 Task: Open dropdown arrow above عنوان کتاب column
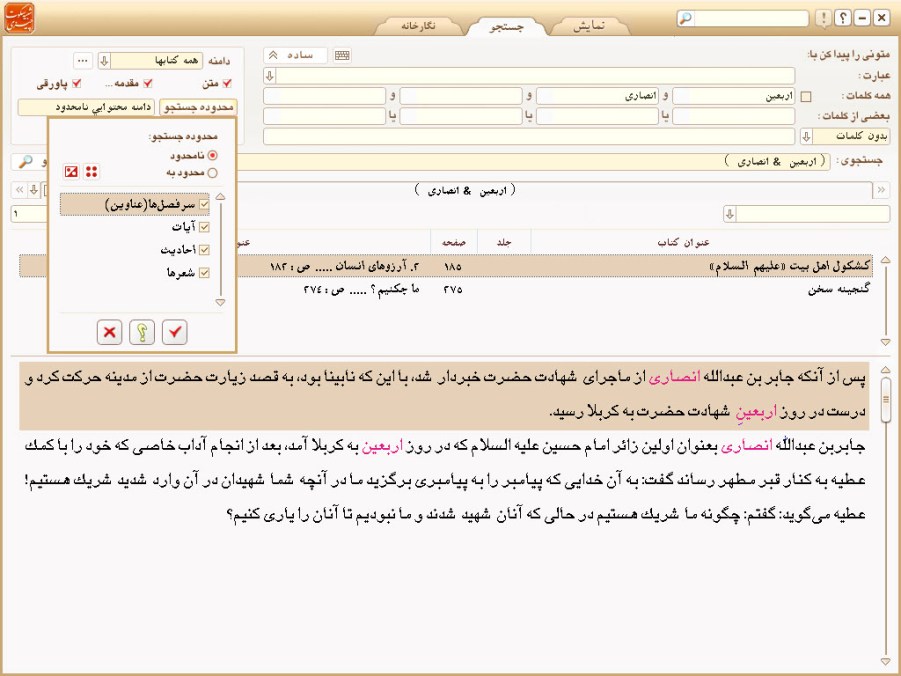[730, 214]
